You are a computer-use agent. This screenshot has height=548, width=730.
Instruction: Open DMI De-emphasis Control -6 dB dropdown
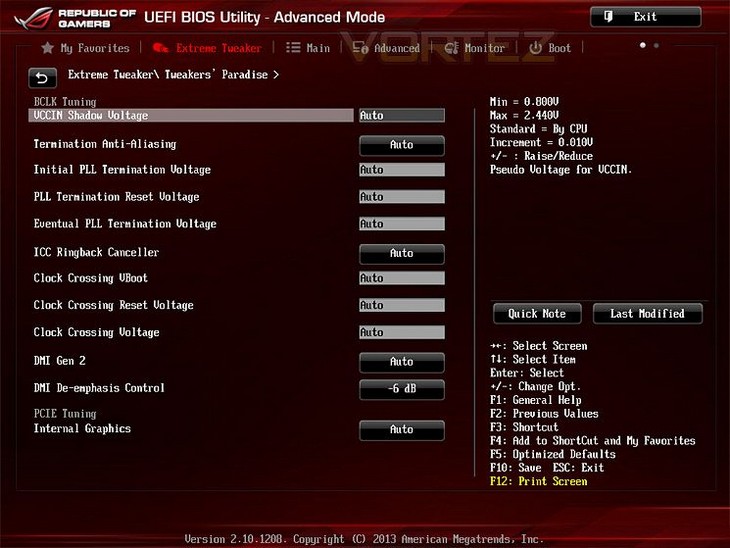pos(401,389)
